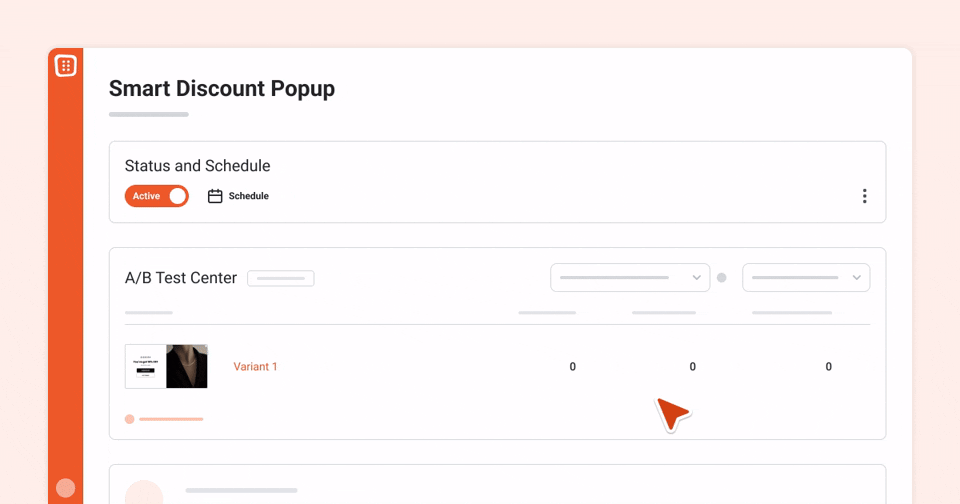Open the first dropdown in A/B Test Center
Viewport: 960px width, 504px height.
pos(630,278)
